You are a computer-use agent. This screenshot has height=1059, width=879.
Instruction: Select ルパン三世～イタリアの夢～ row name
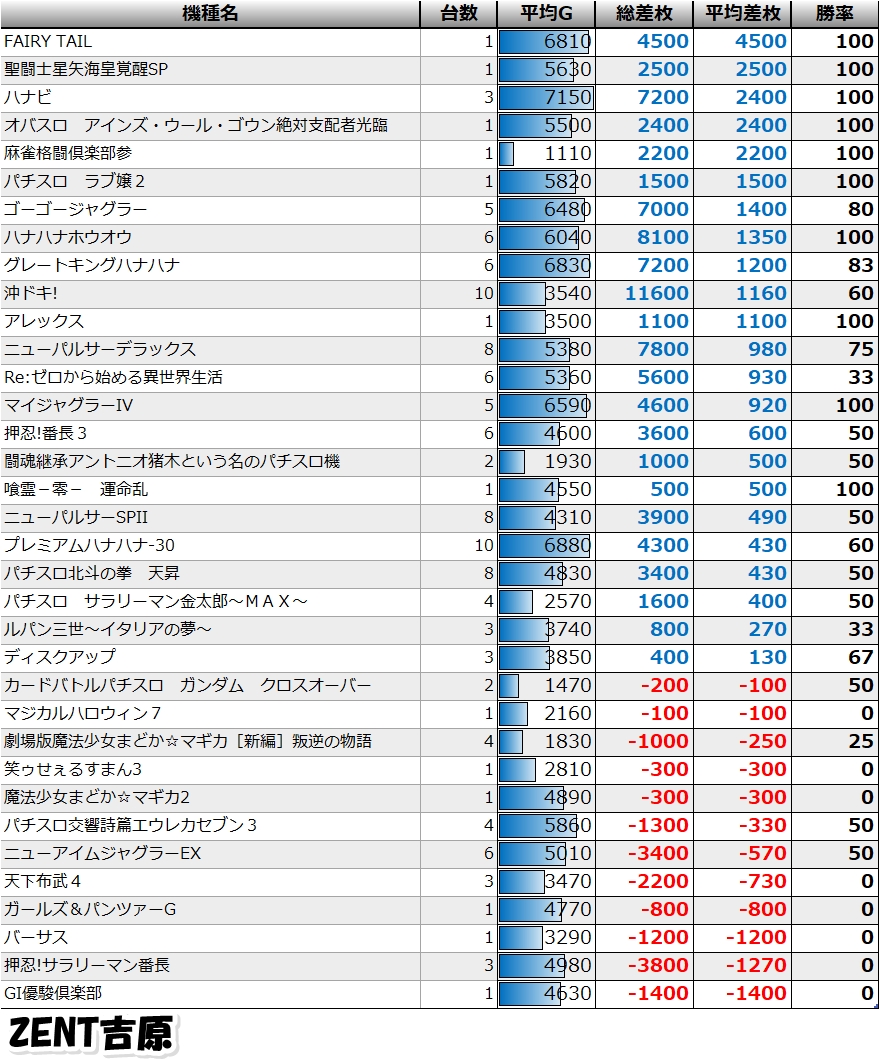pyautogui.click(x=107, y=630)
